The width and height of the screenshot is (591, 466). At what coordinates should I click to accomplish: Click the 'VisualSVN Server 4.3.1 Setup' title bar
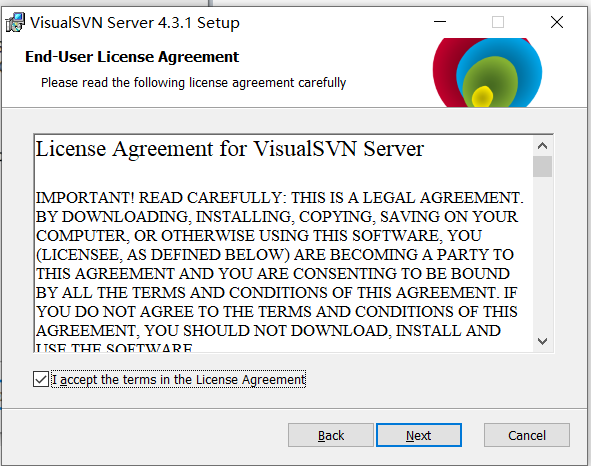[x=135, y=23]
